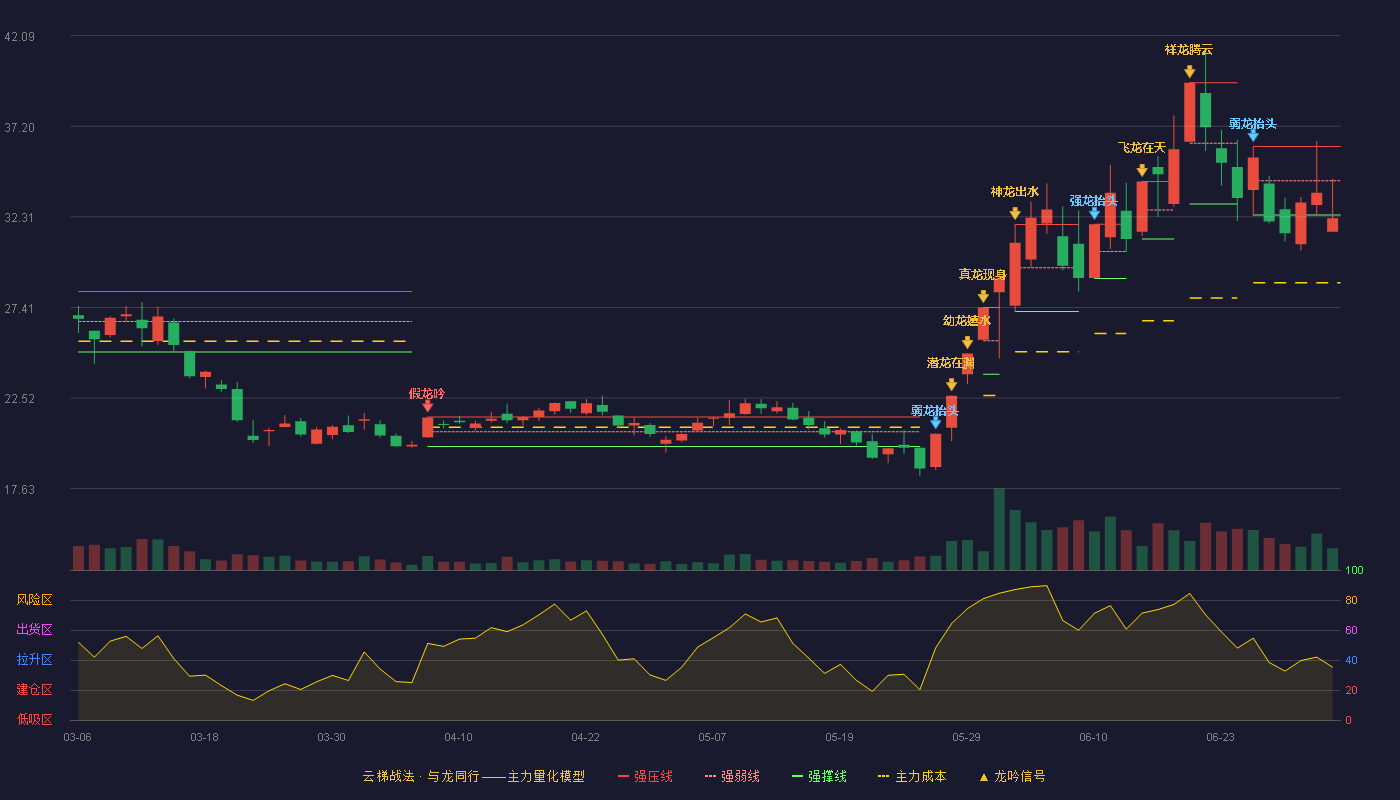The width and height of the screenshot is (1400, 800).
Task: Click the 42.09 price axis label
Action: pyautogui.click(x=20, y=37)
